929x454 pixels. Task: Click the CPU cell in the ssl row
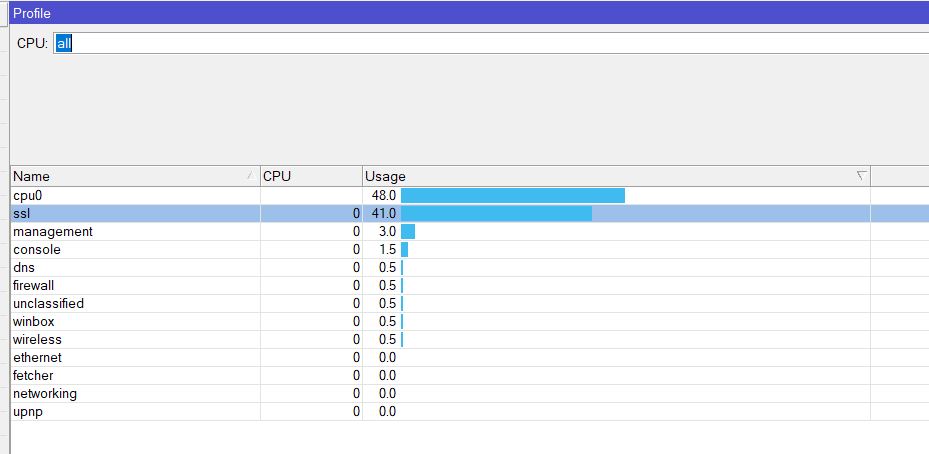click(311, 213)
